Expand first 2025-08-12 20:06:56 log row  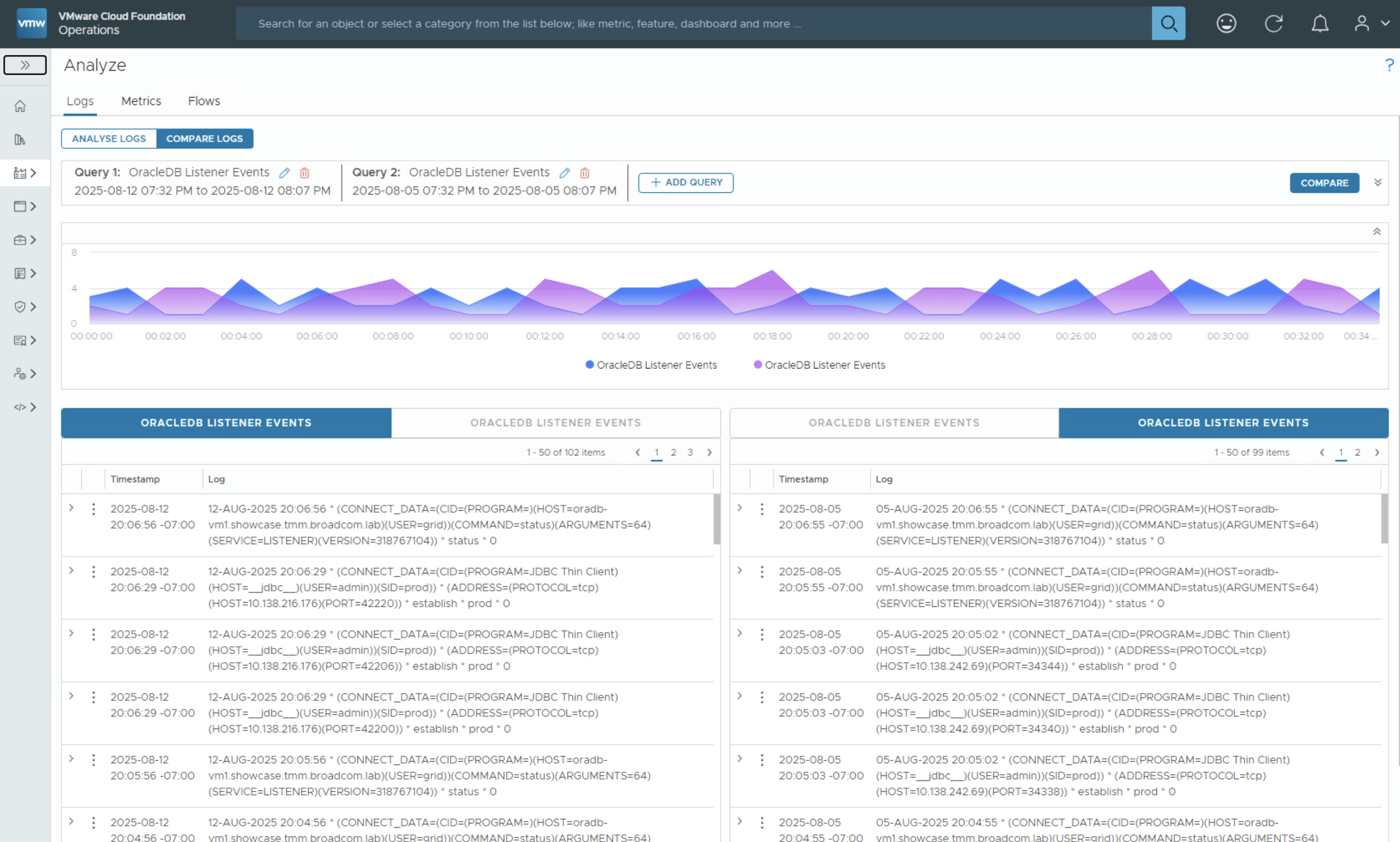(72, 508)
